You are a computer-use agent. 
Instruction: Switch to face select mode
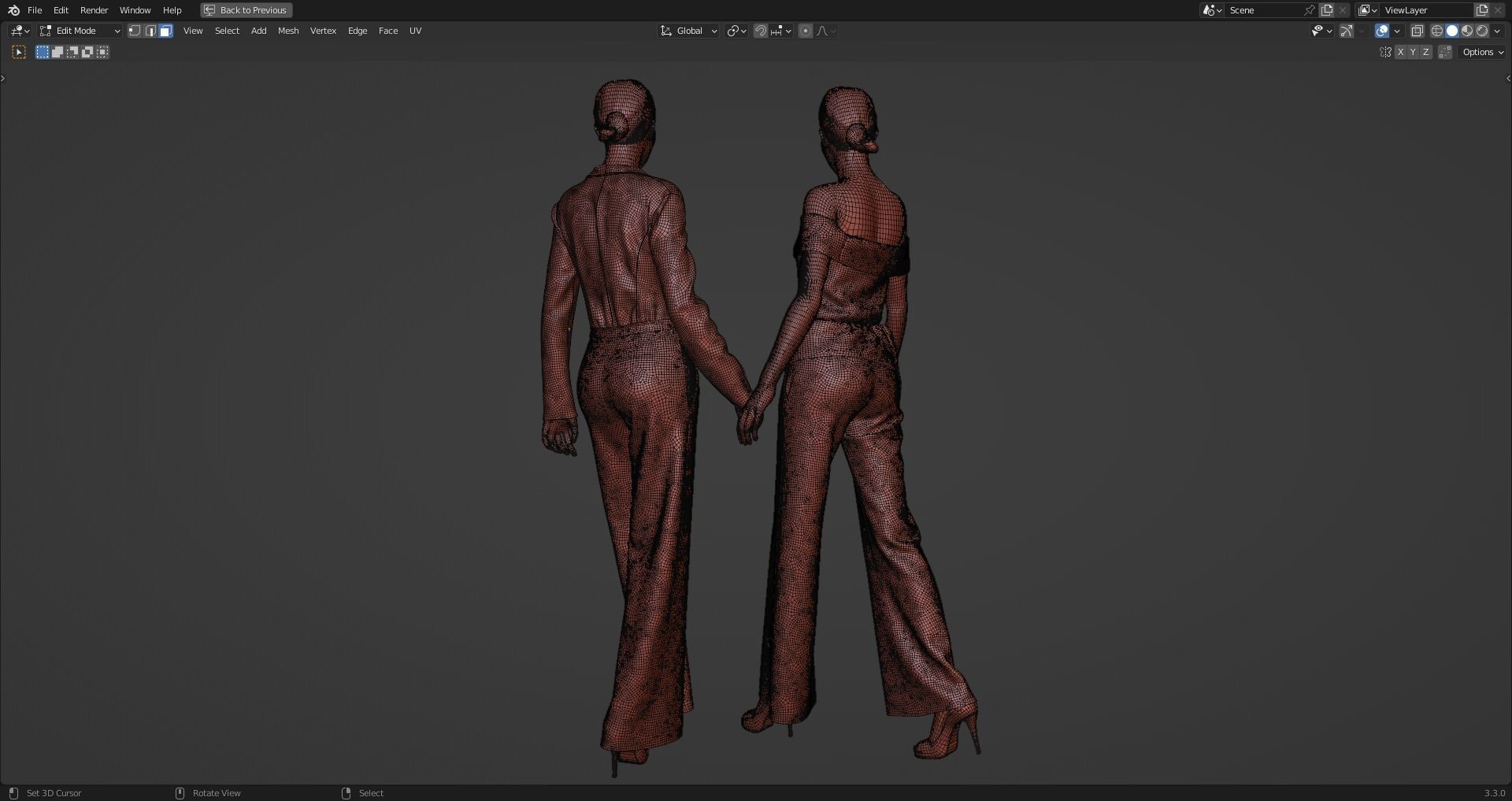tap(165, 31)
